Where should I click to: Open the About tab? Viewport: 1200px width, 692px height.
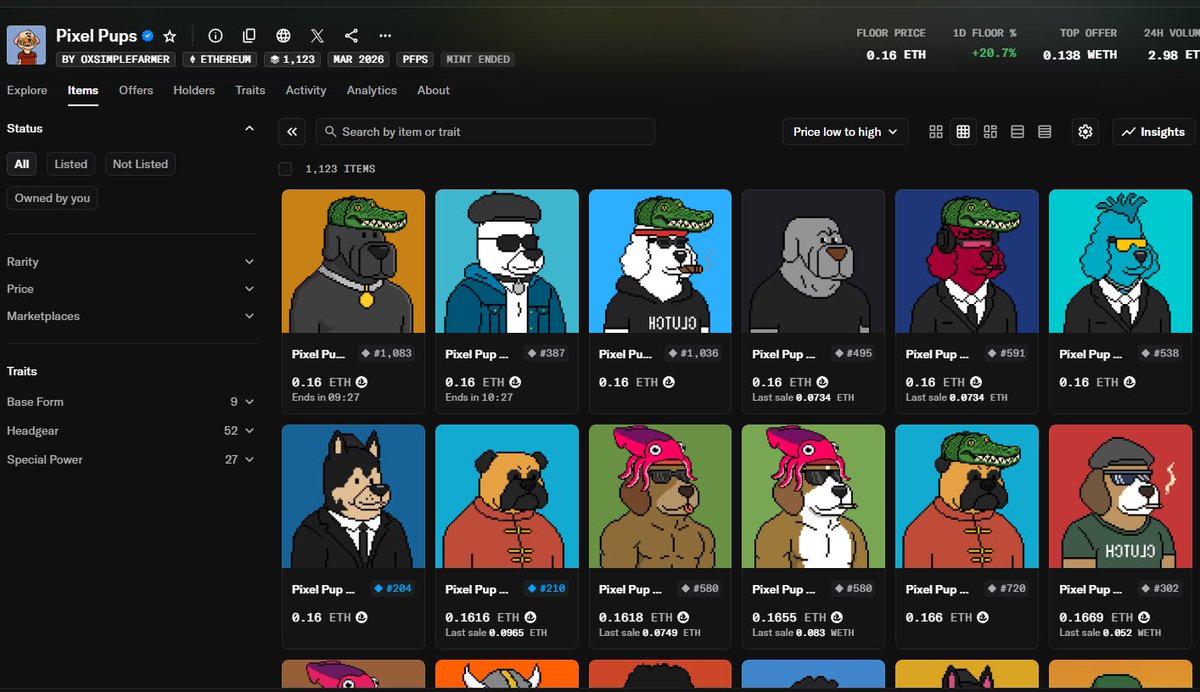tap(433, 90)
